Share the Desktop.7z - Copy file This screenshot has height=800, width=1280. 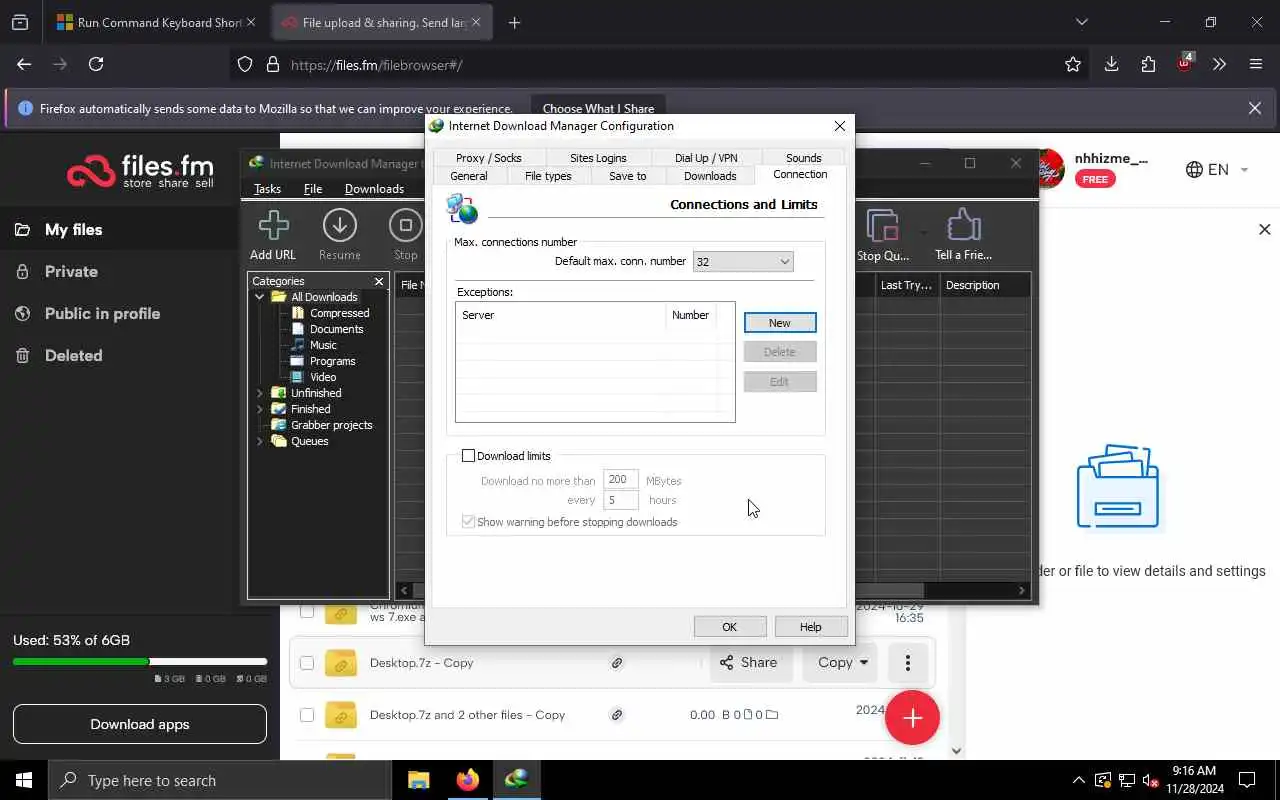pos(749,662)
